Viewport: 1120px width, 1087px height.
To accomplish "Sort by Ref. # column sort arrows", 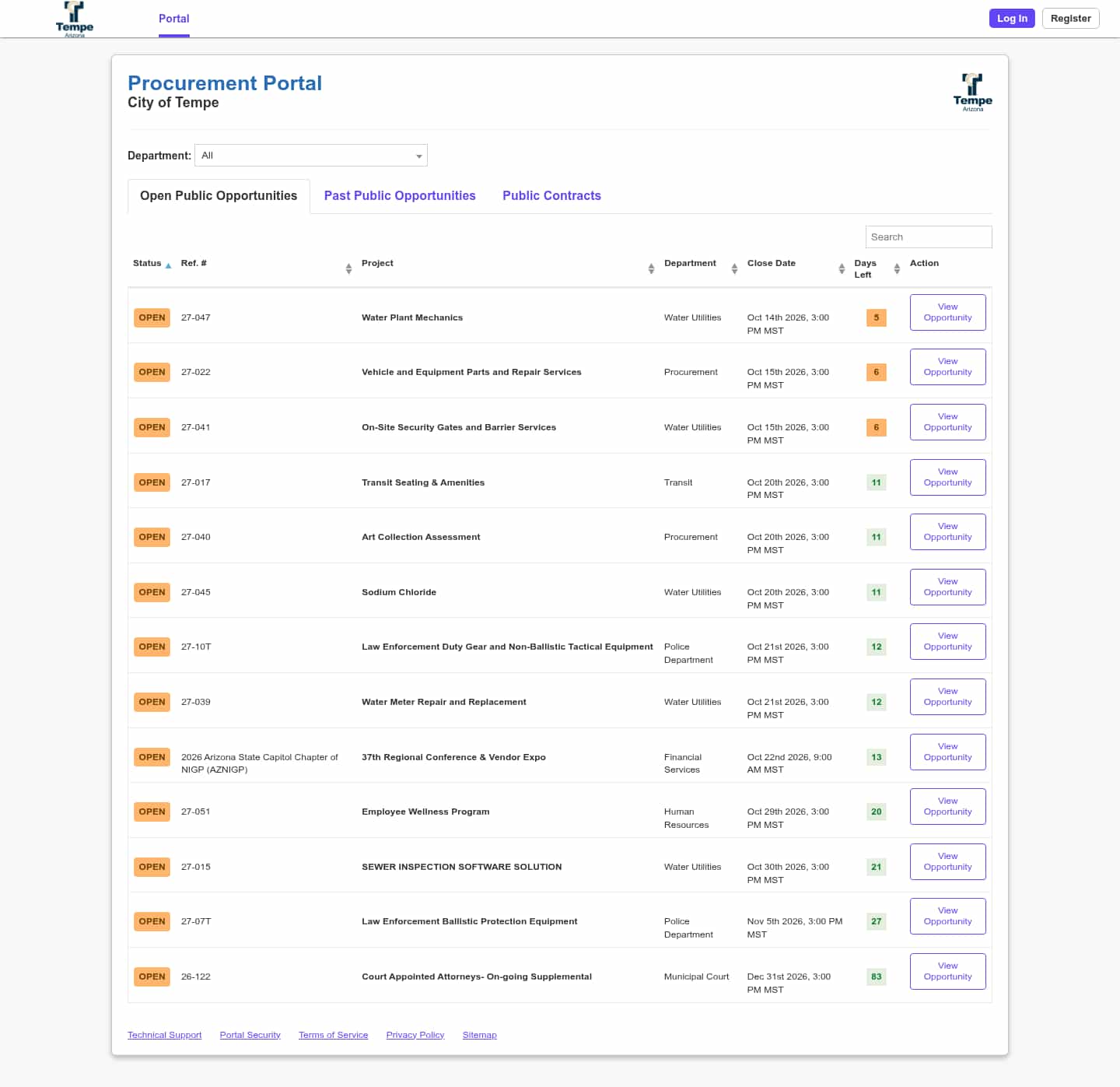I will coord(348,268).
